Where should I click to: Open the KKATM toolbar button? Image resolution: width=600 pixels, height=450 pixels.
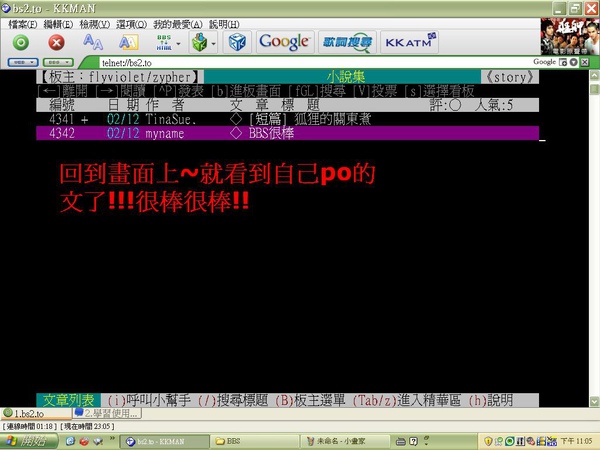(409, 42)
